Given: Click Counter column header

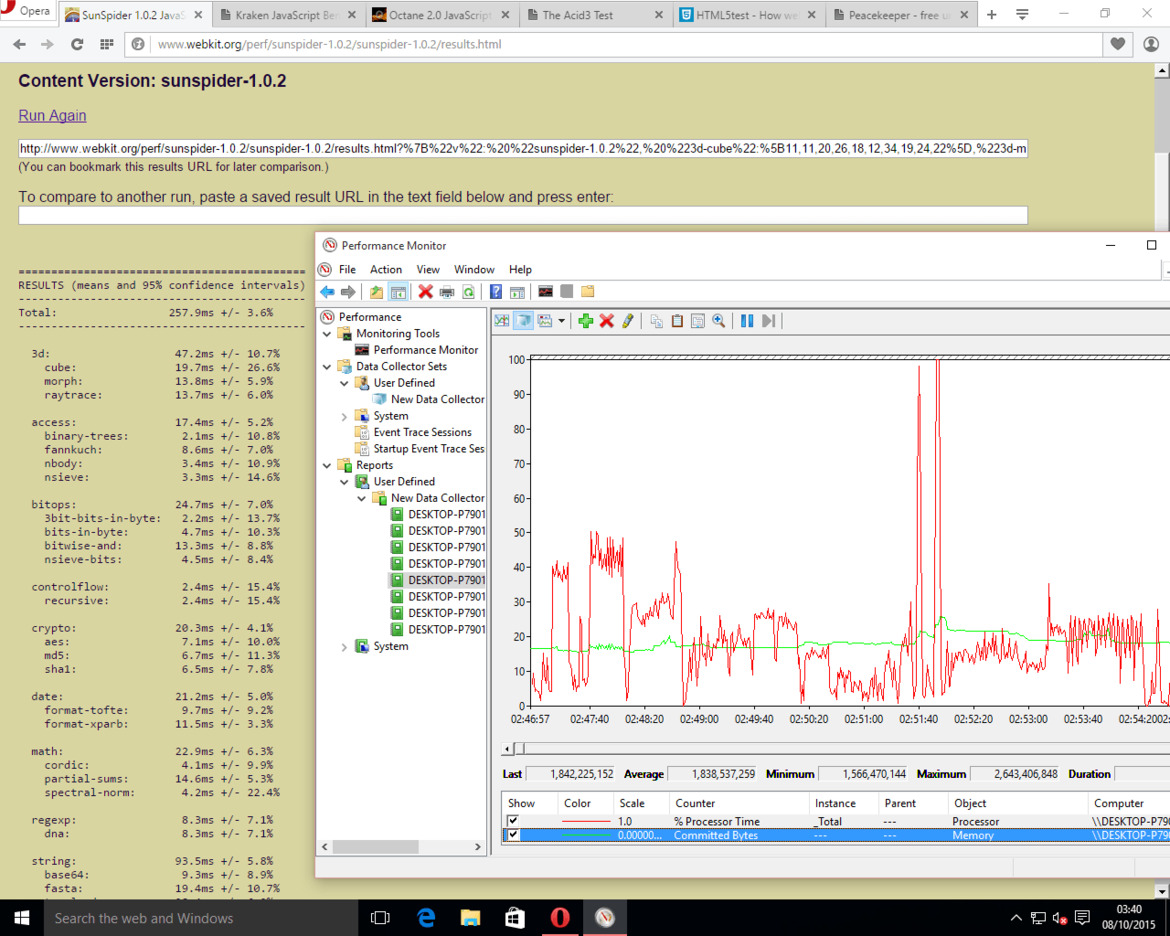Looking at the screenshot, I should pos(739,803).
